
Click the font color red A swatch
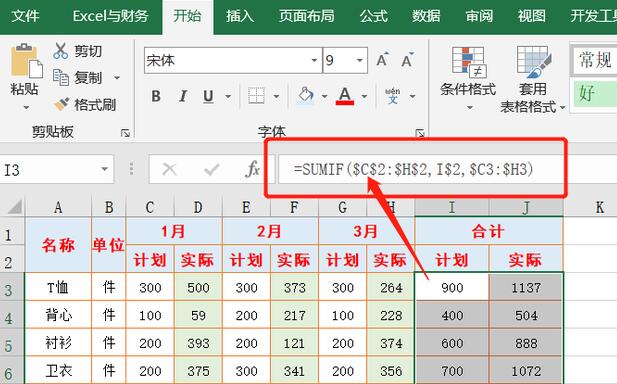pos(345,96)
